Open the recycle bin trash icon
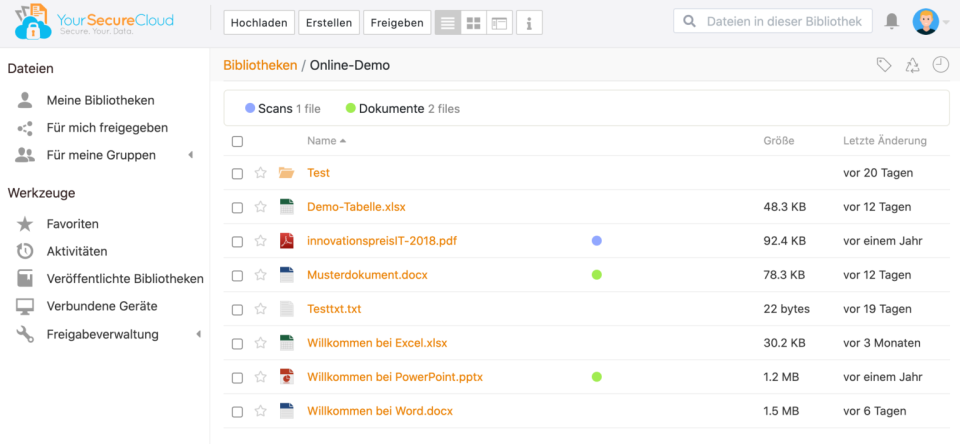Screen dimensions: 960x444 912,65
